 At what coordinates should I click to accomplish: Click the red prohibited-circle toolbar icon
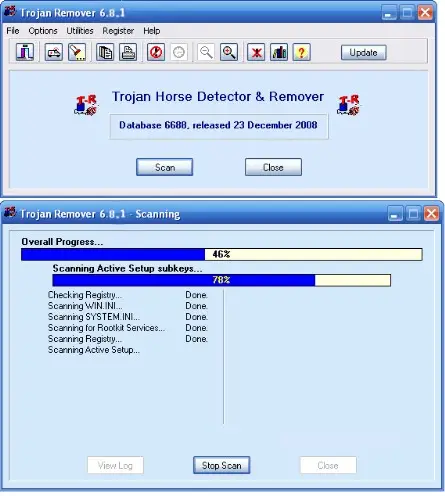coord(156,52)
